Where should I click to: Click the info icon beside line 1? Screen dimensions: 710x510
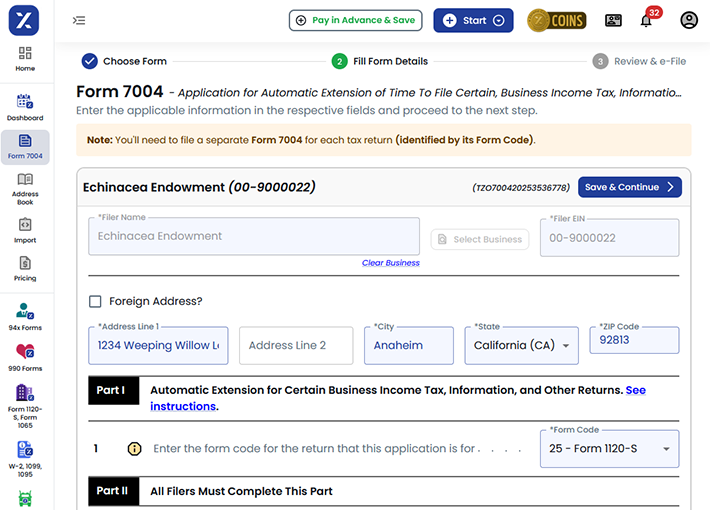click(134, 449)
